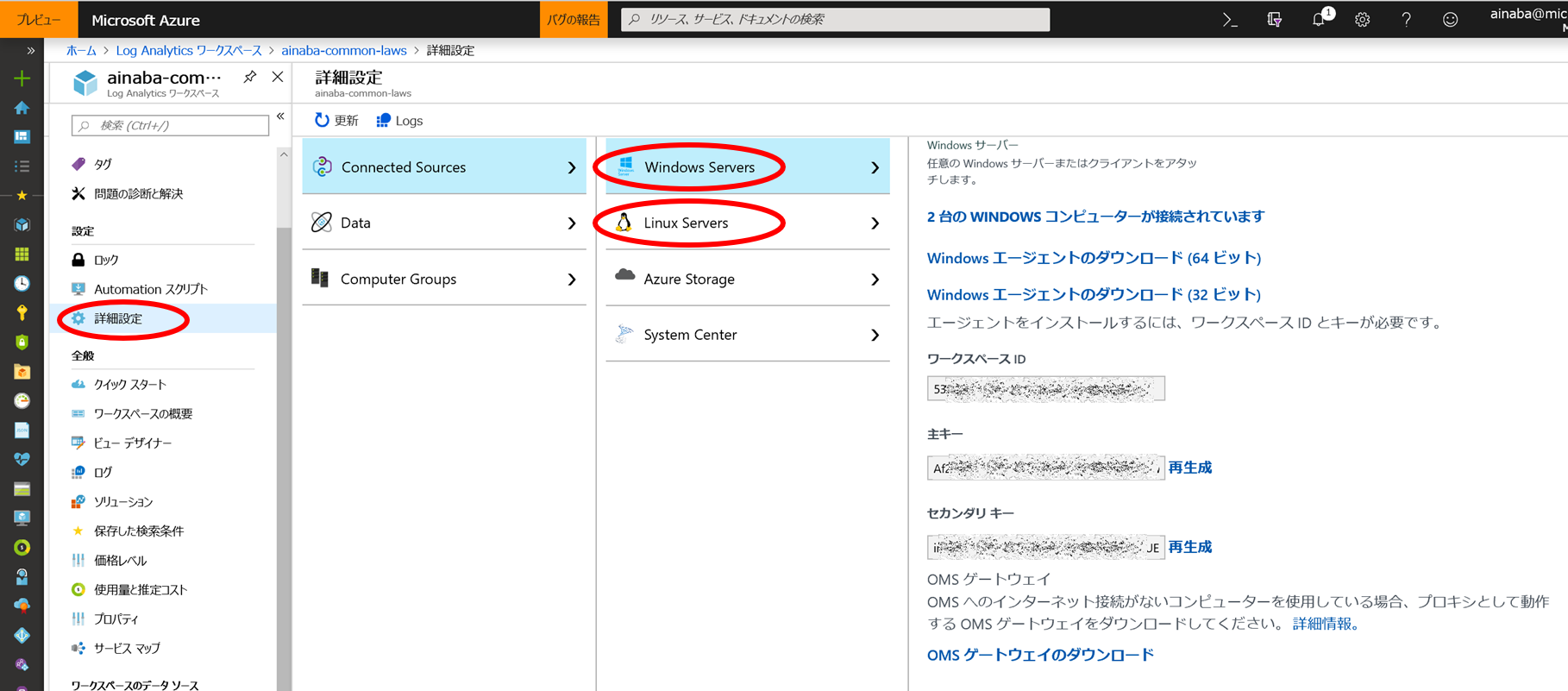This screenshot has width=1568, height=691.
Task: Click the 更新 refresh button
Action: (336, 121)
